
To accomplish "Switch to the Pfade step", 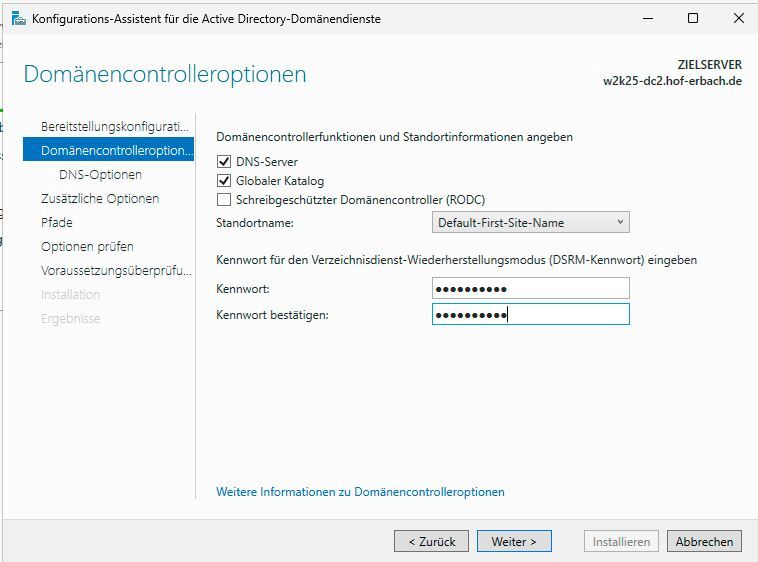I will coord(57,222).
